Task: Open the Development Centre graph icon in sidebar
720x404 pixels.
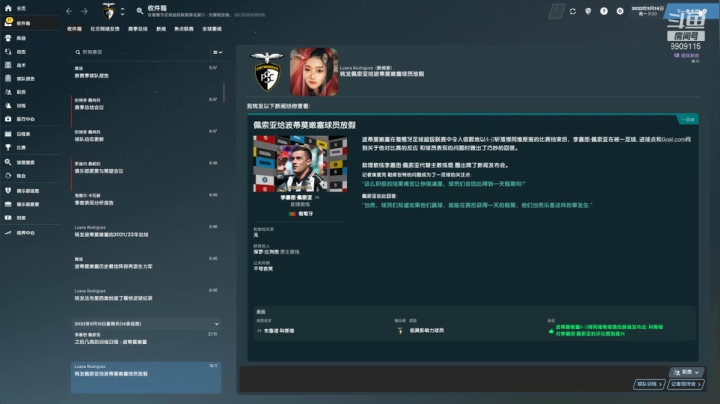Action: tap(8, 233)
